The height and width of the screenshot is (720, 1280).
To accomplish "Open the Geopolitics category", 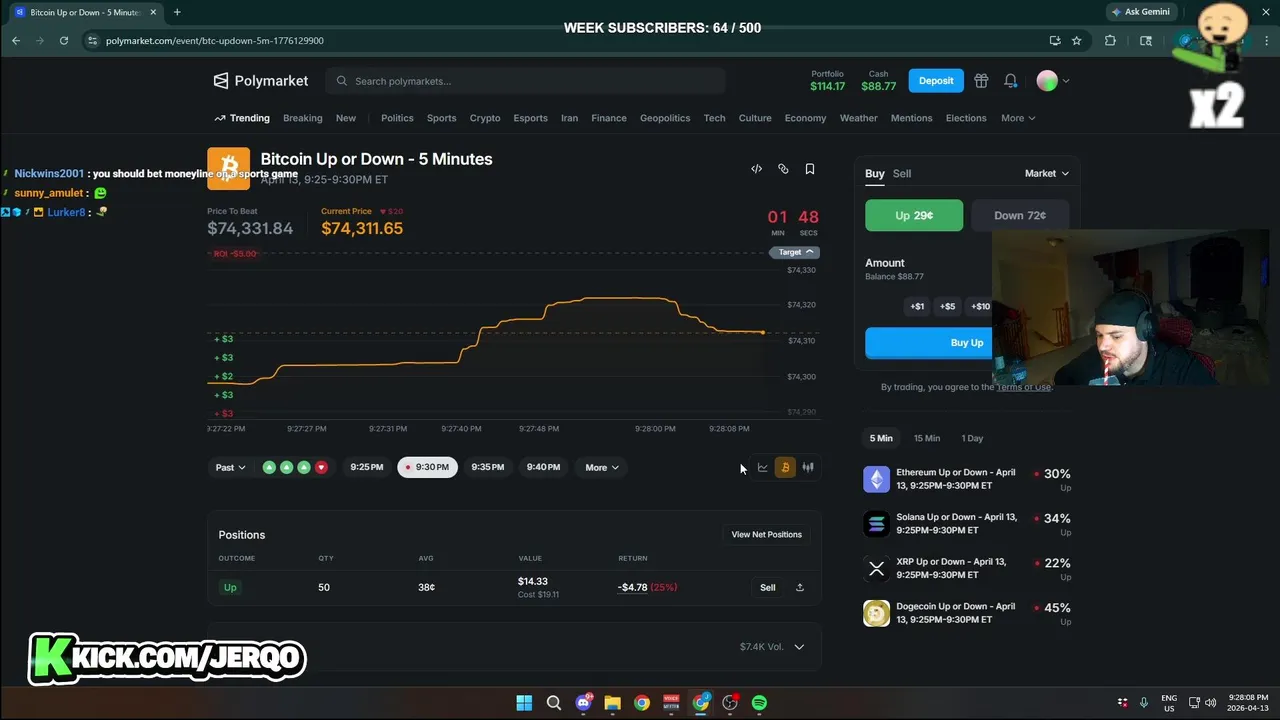I will [x=665, y=118].
